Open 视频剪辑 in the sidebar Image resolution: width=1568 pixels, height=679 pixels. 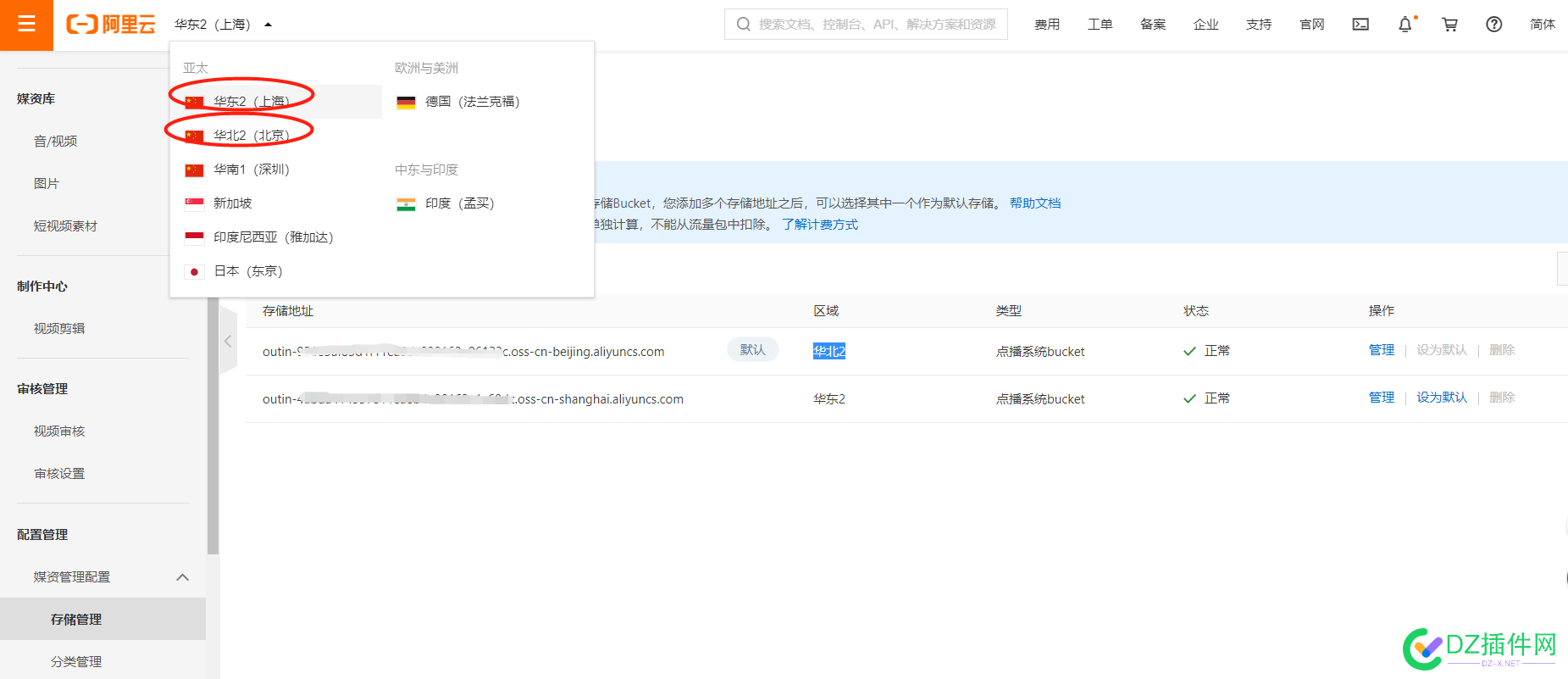click(59, 329)
